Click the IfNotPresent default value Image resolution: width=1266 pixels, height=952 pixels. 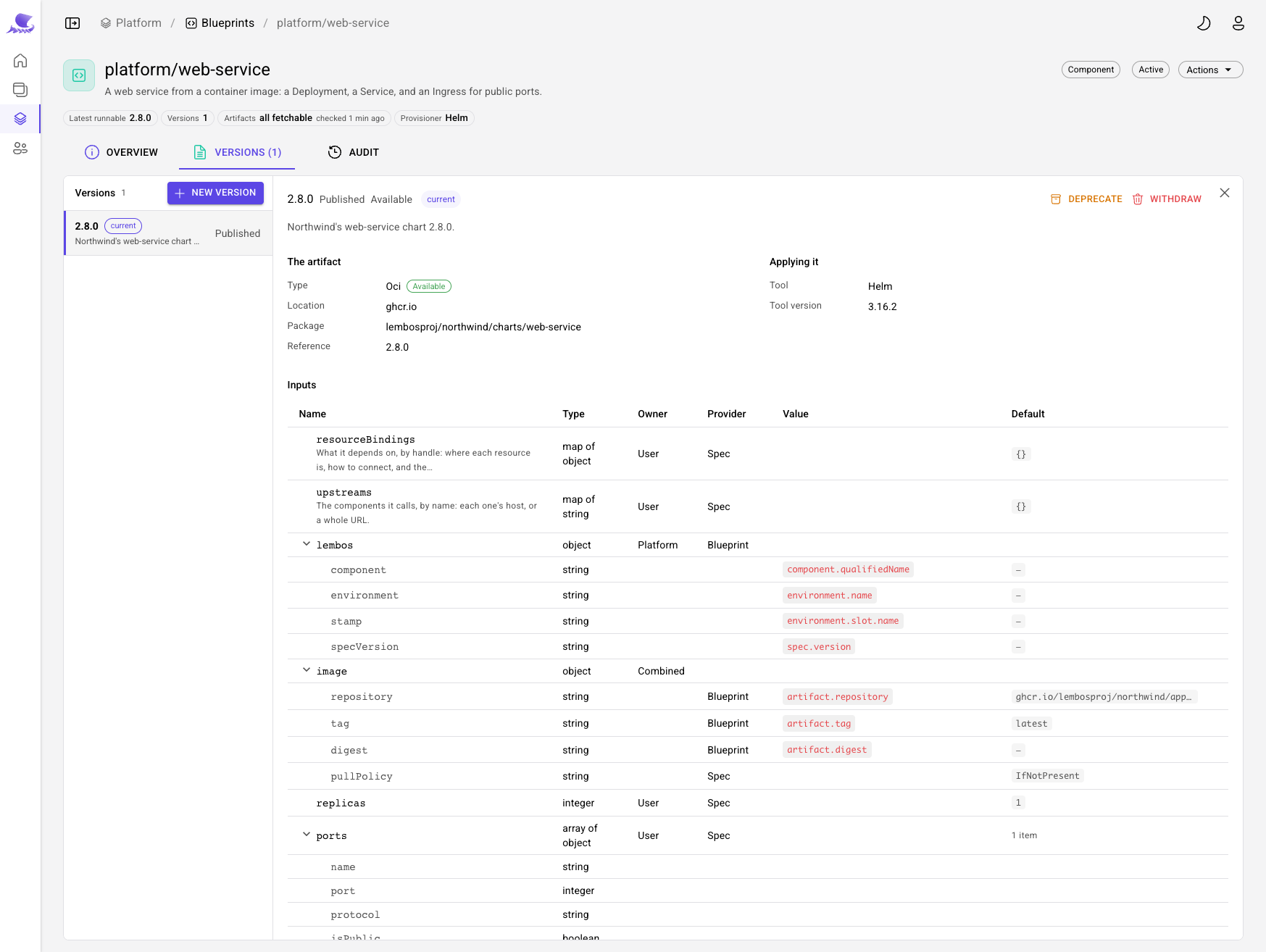tap(1047, 776)
